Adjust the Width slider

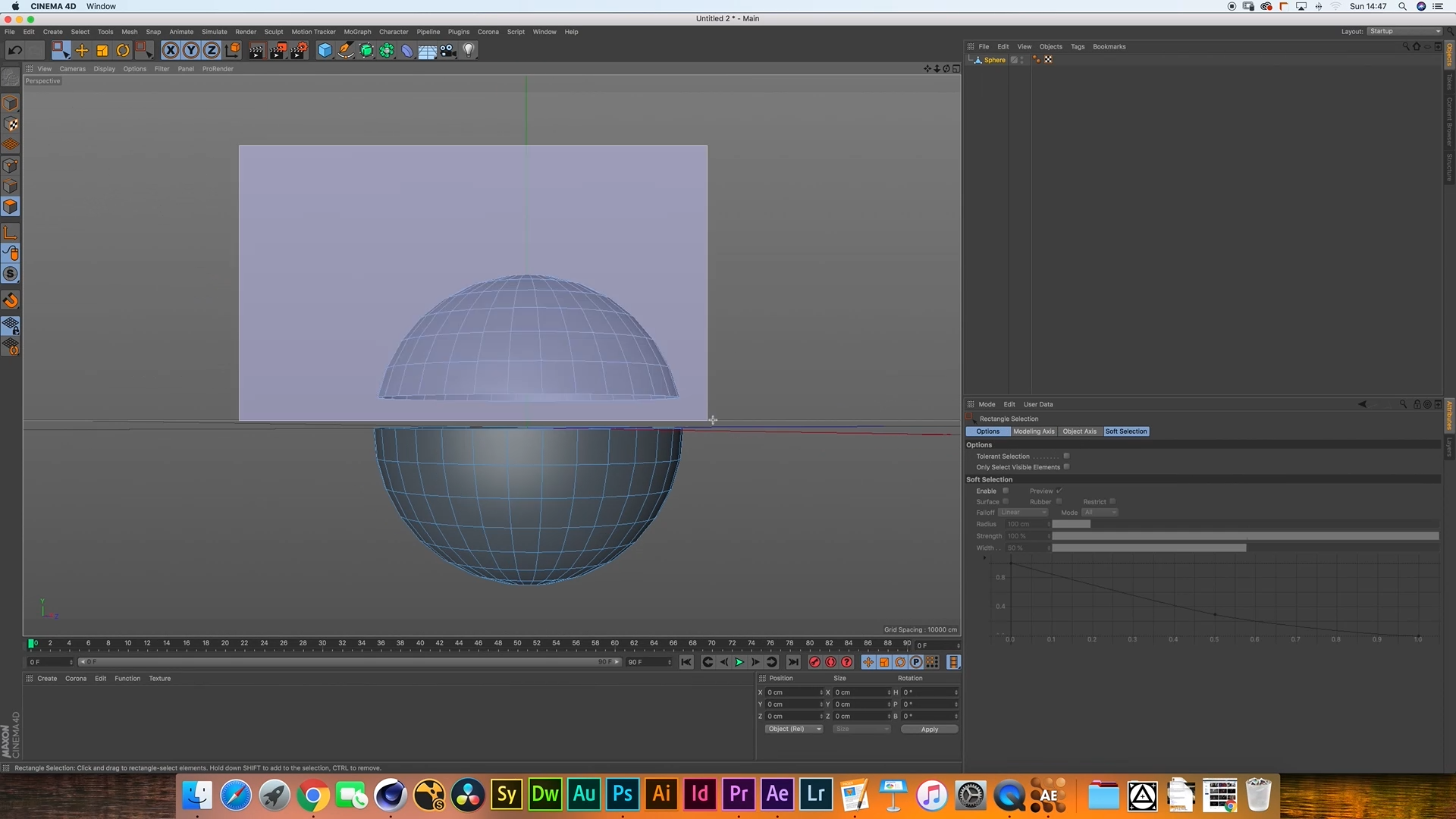1149,548
